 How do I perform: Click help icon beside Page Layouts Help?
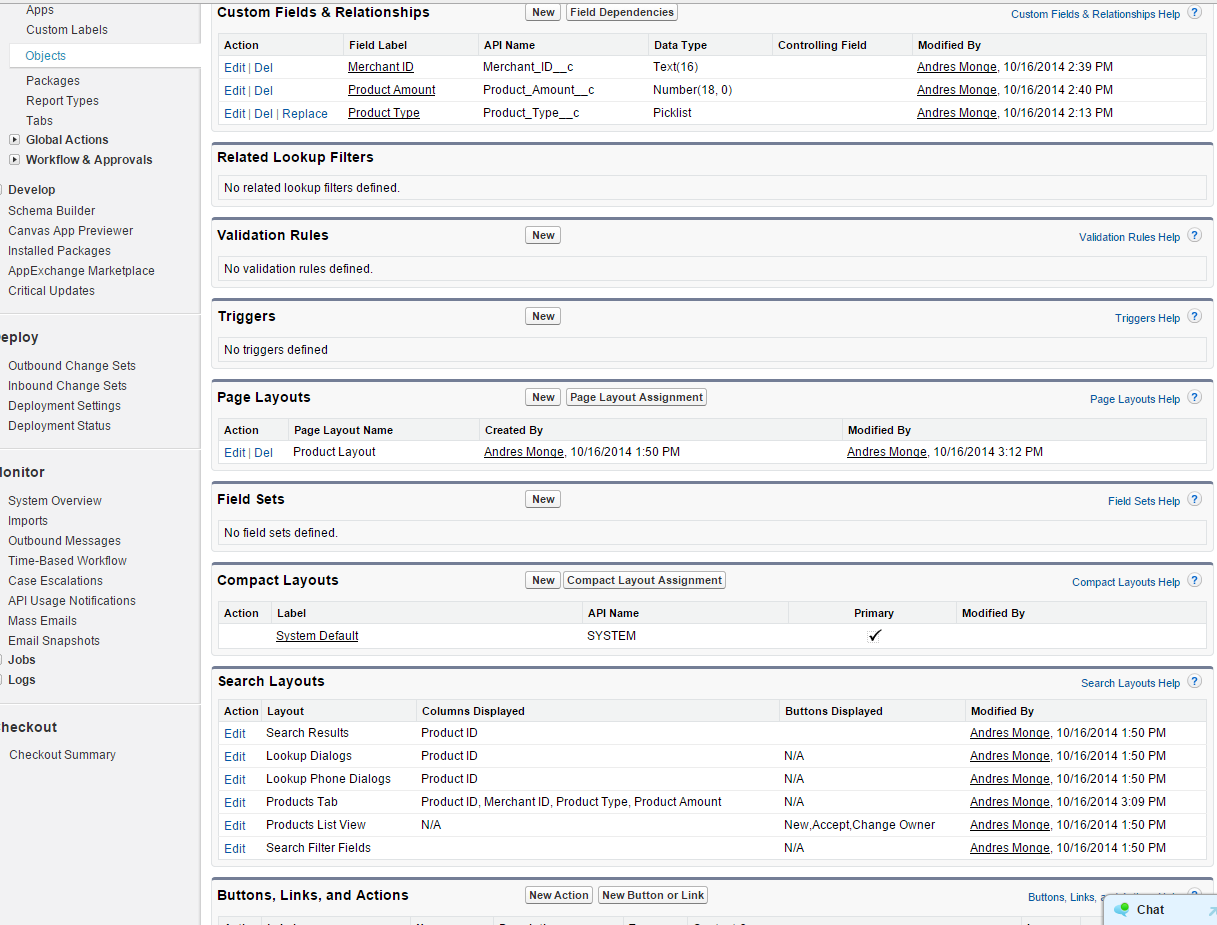1194,398
